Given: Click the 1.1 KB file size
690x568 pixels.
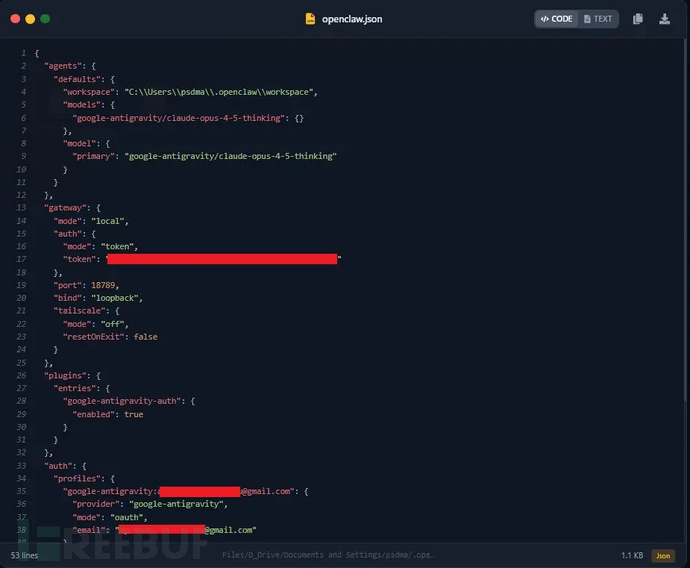Looking at the screenshot, I should point(632,555).
